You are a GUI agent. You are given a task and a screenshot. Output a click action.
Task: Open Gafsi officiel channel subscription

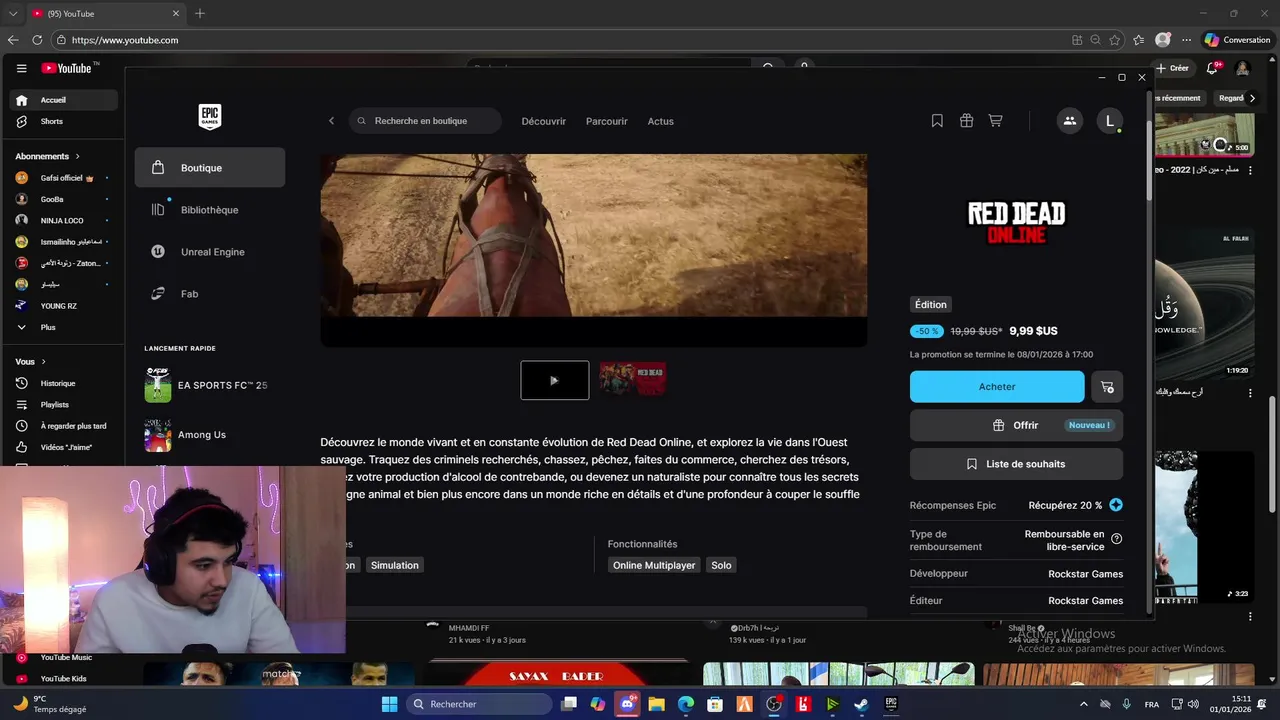pyautogui.click(x=62, y=178)
